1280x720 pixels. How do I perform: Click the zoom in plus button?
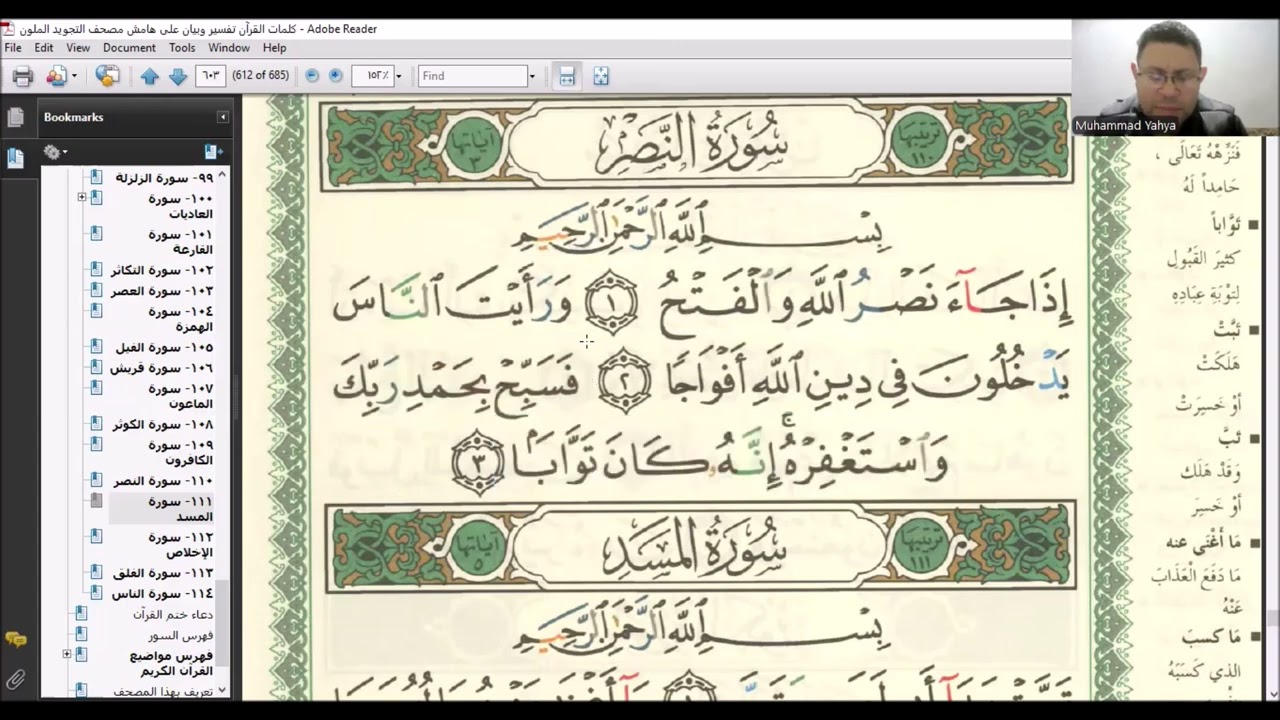pyautogui.click(x=336, y=76)
